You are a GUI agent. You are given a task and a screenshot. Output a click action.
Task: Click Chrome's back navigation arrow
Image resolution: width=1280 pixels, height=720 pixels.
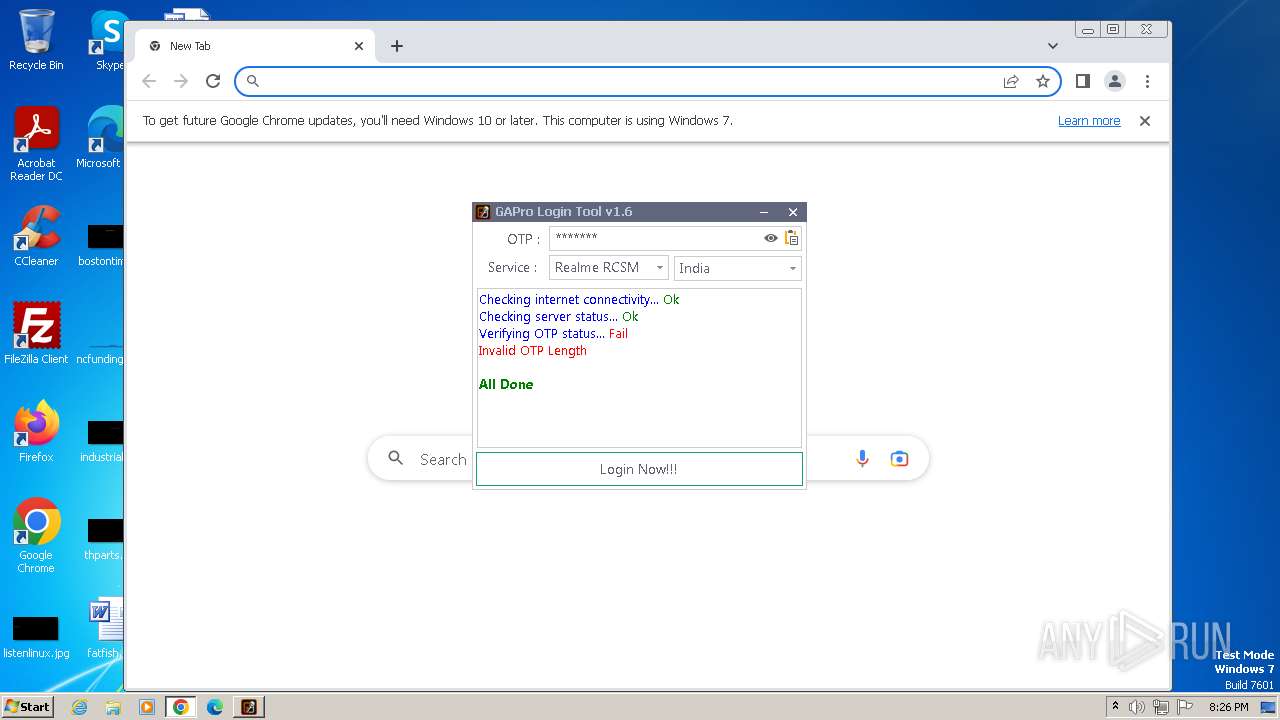coord(149,81)
